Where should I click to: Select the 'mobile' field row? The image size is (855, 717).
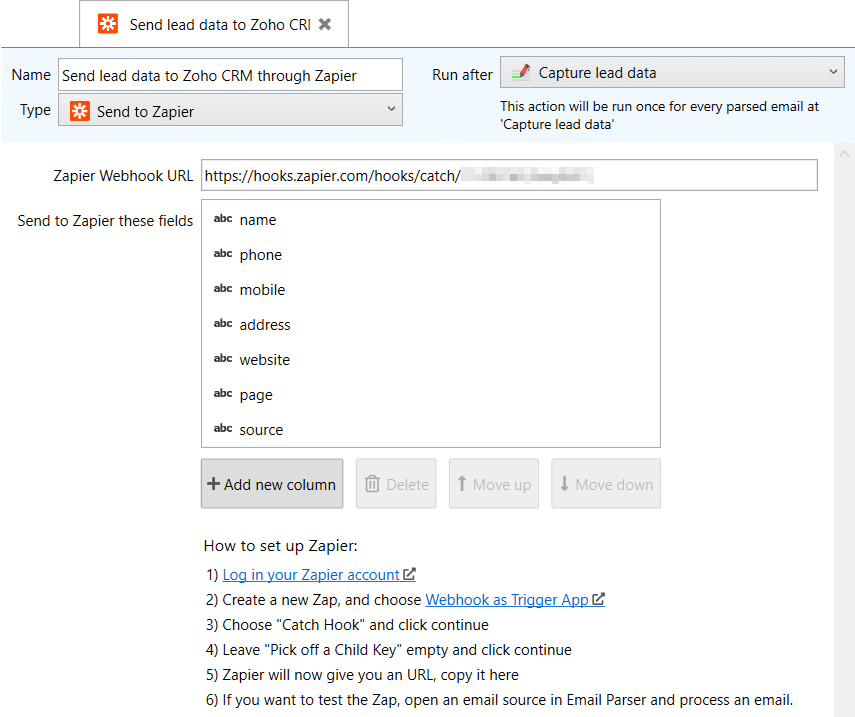point(431,290)
